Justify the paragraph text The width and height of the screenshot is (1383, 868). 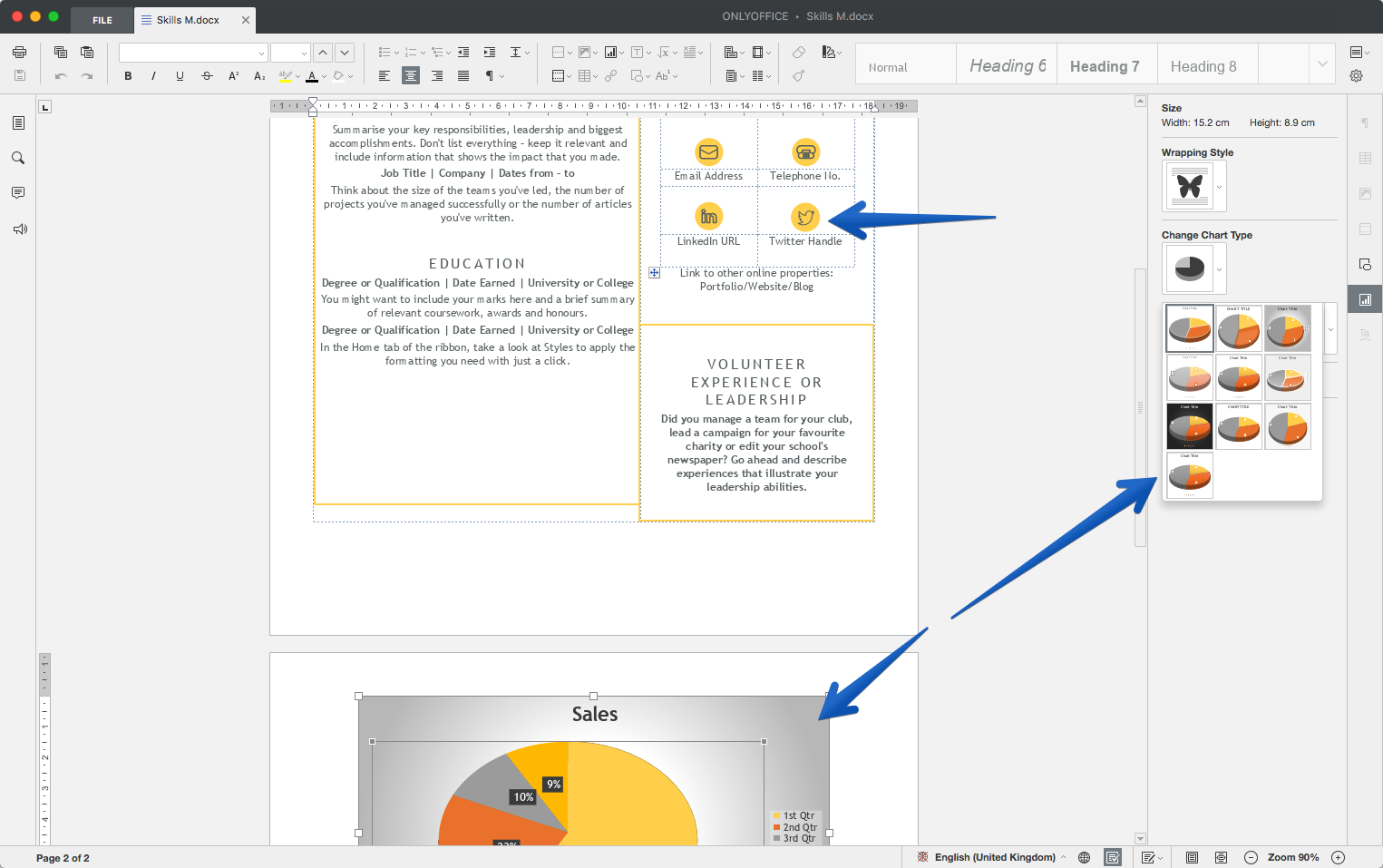tap(463, 76)
